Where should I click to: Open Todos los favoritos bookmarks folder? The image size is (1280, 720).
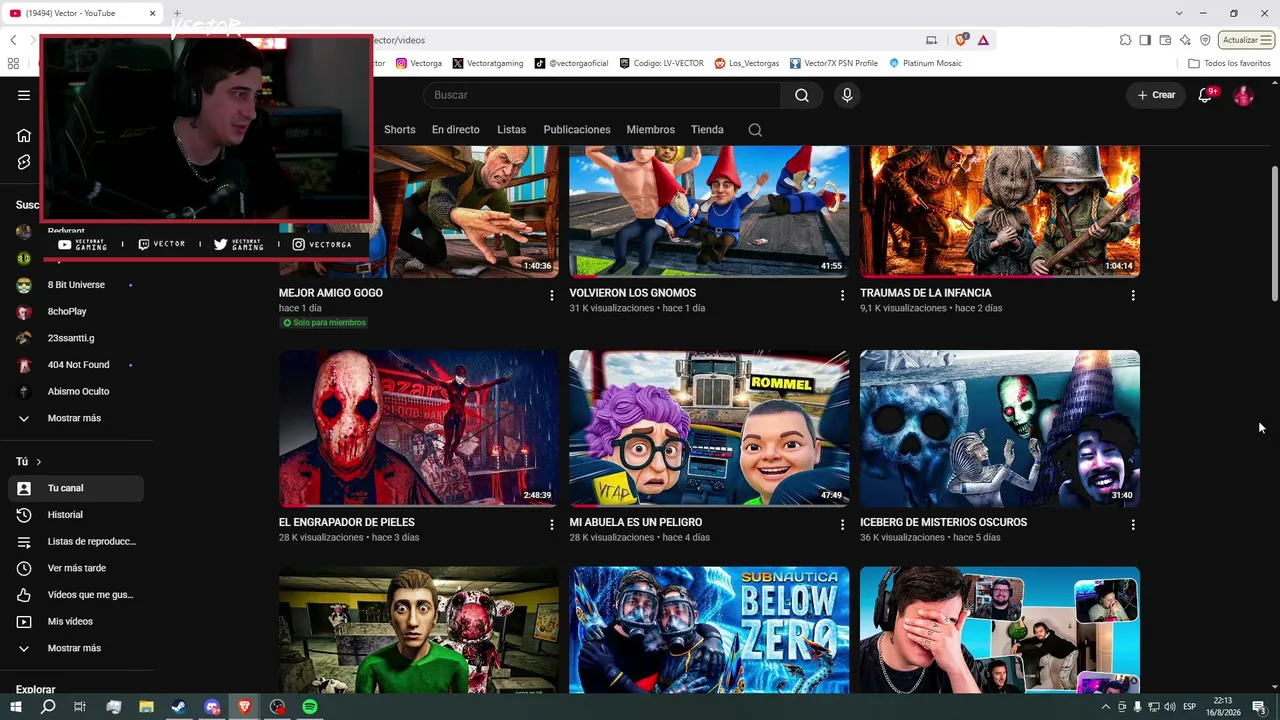pos(1229,63)
